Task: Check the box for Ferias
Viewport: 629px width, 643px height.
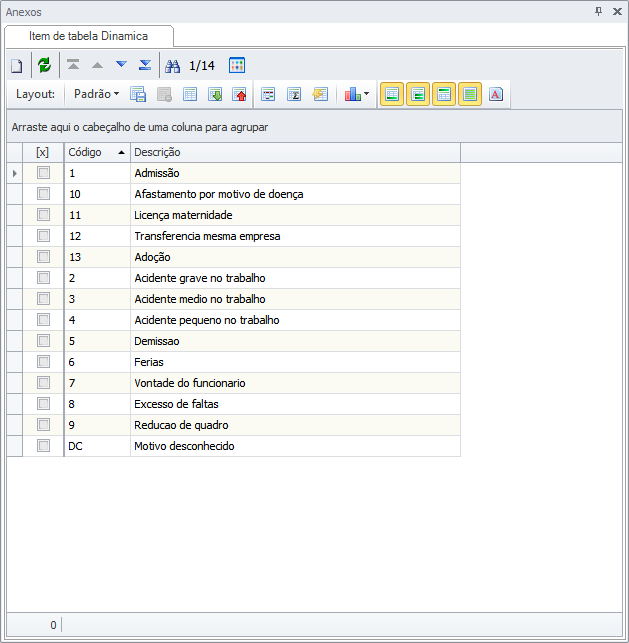Action: (43, 362)
